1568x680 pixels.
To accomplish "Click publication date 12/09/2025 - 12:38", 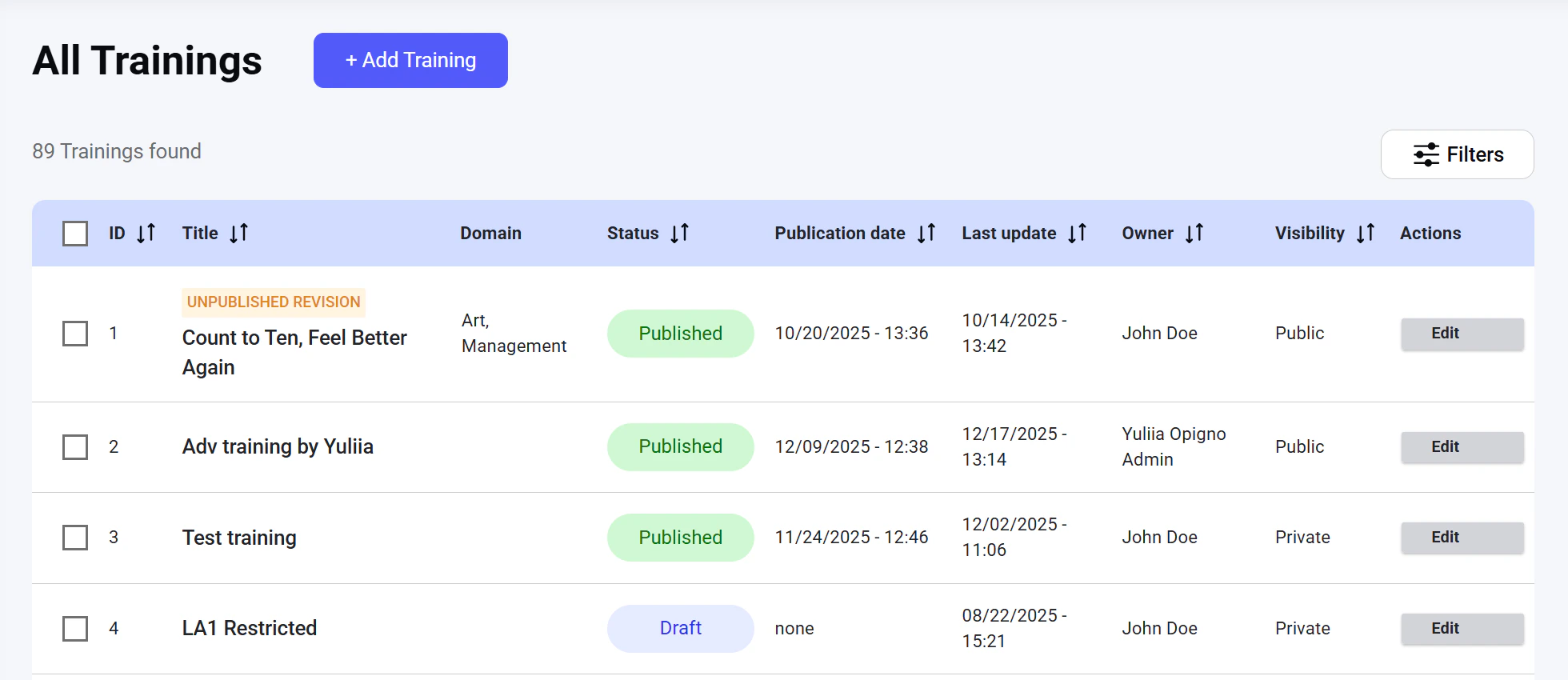I will point(851,446).
